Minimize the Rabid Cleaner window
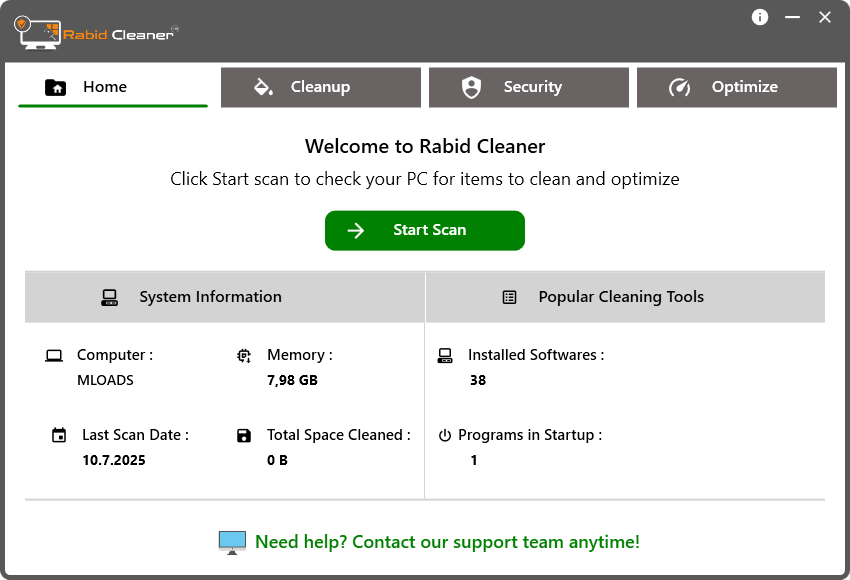This screenshot has height=580, width=850. [x=792, y=17]
